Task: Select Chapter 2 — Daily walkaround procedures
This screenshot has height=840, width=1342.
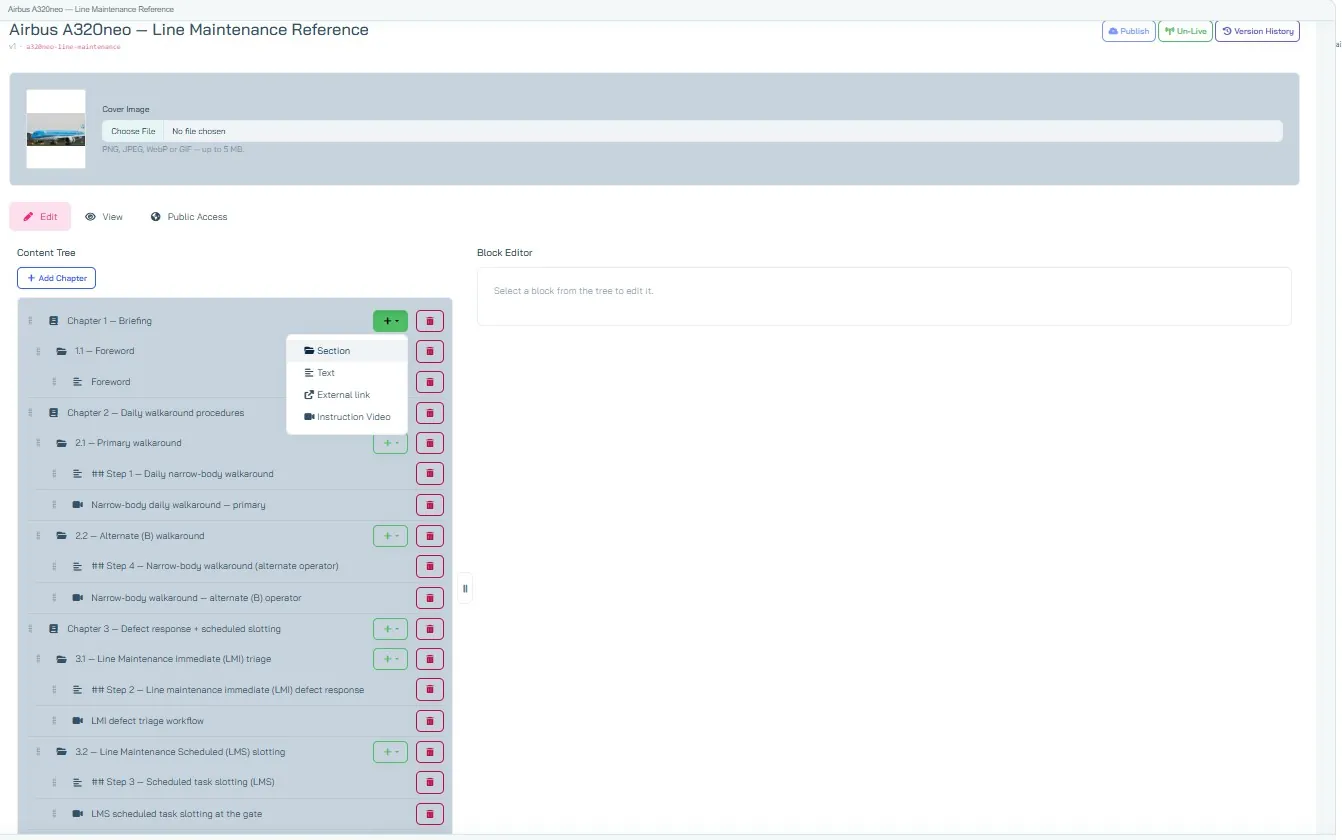Action: [155, 413]
